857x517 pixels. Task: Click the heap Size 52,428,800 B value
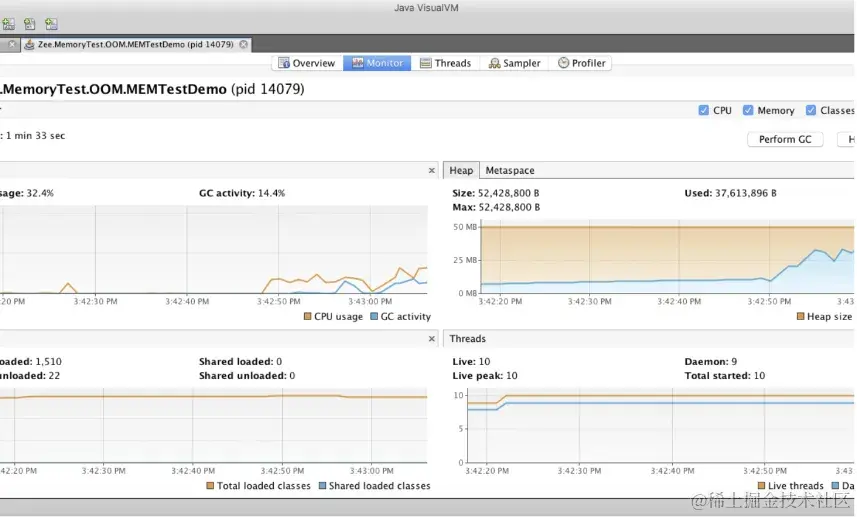click(509, 193)
